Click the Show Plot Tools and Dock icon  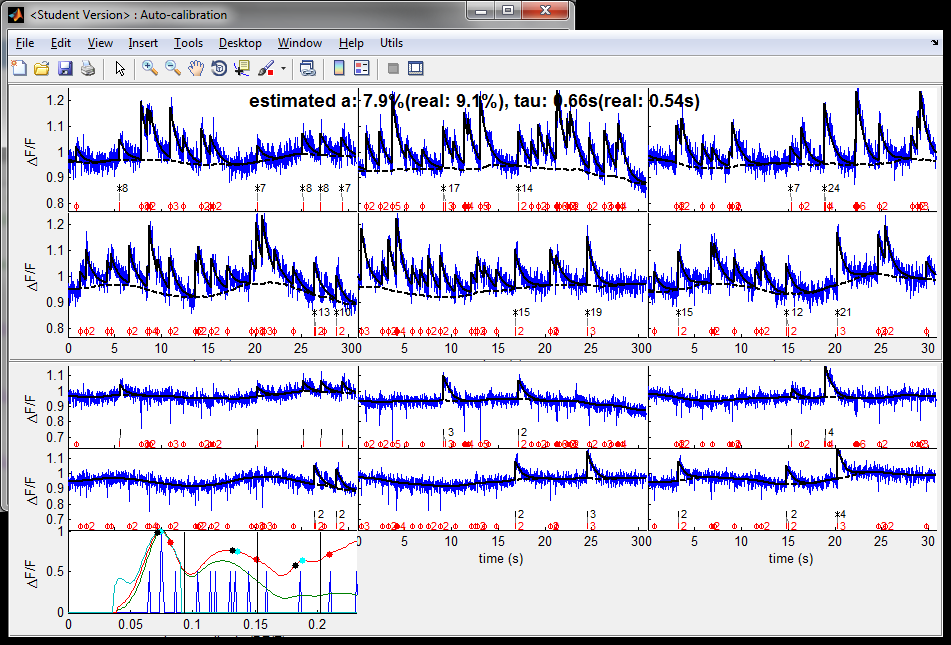[x=415, y=69]
